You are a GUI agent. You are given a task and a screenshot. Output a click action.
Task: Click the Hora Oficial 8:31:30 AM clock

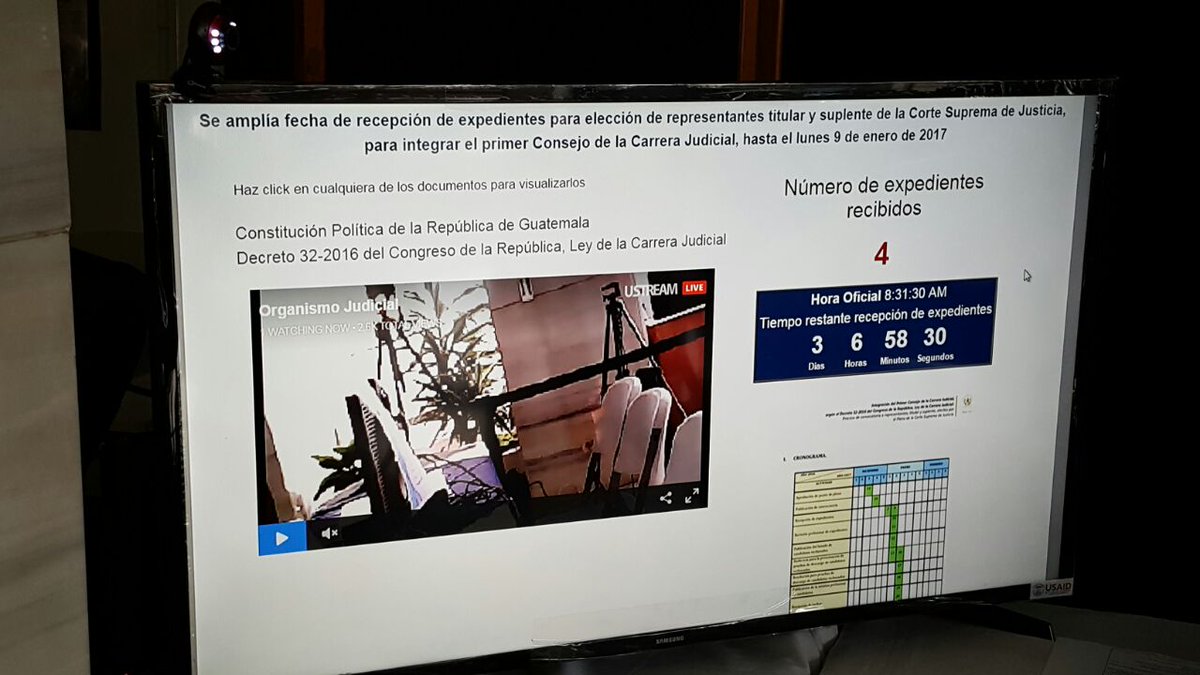[879, 295]
